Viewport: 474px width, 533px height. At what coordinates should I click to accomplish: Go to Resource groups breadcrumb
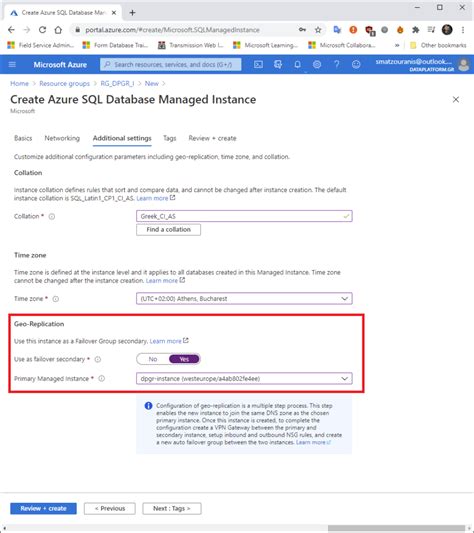pyautogui.click(x=64, y=84)
